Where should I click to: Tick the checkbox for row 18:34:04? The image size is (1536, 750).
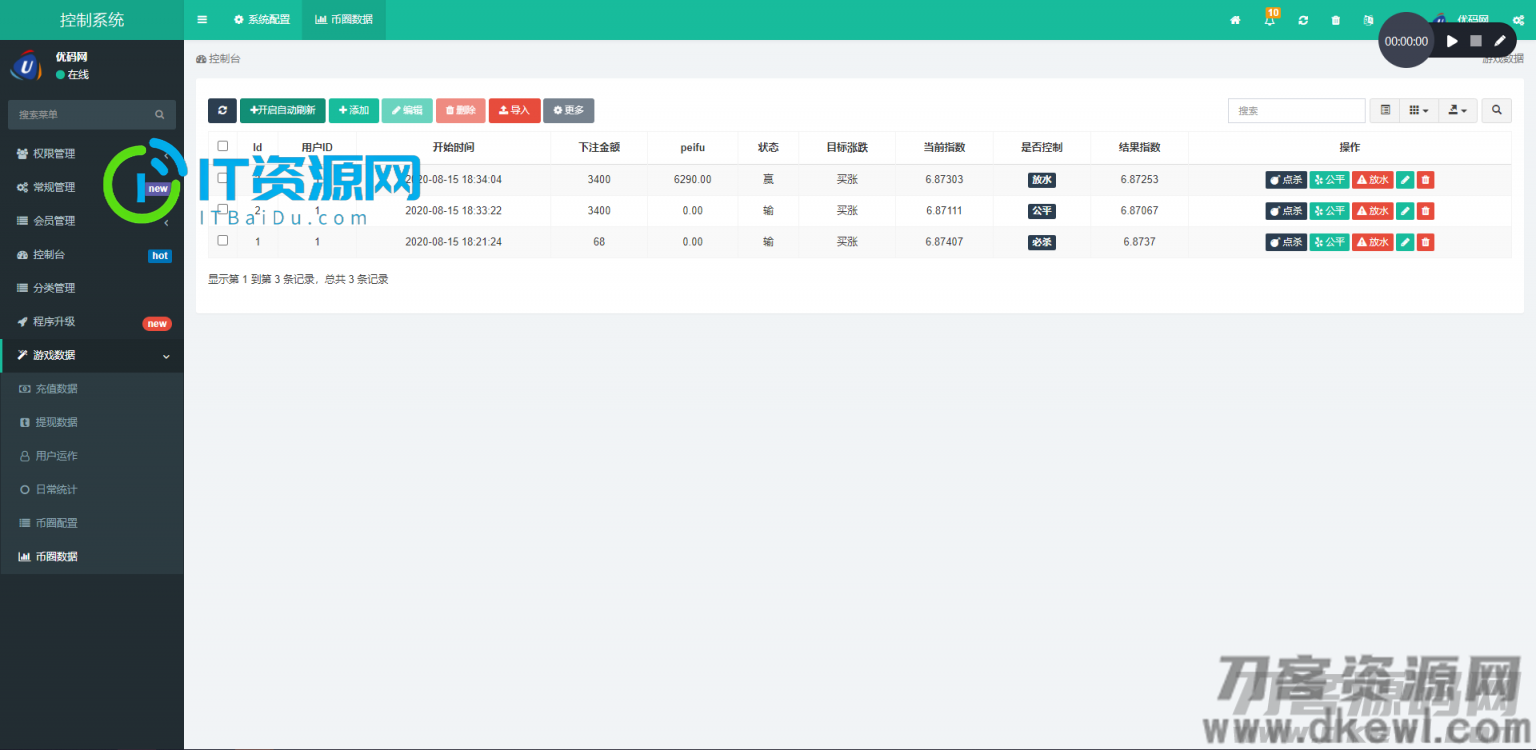pyautogui.click(x=223, y=178)
